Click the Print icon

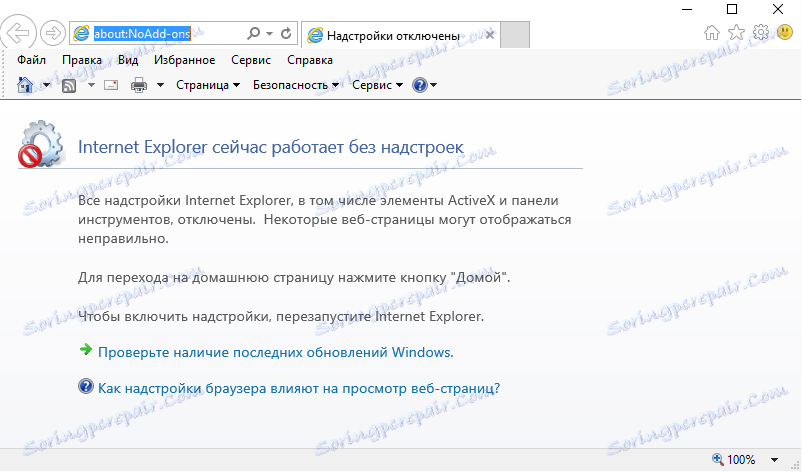tap(139, 85)
